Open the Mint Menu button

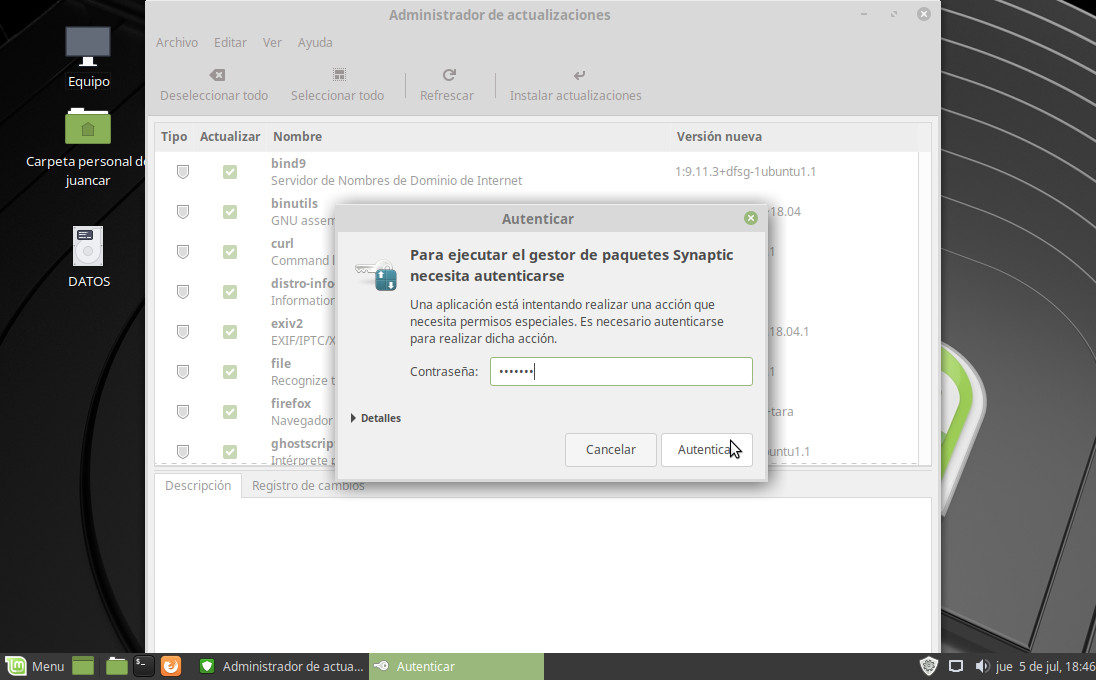(35, 666)
